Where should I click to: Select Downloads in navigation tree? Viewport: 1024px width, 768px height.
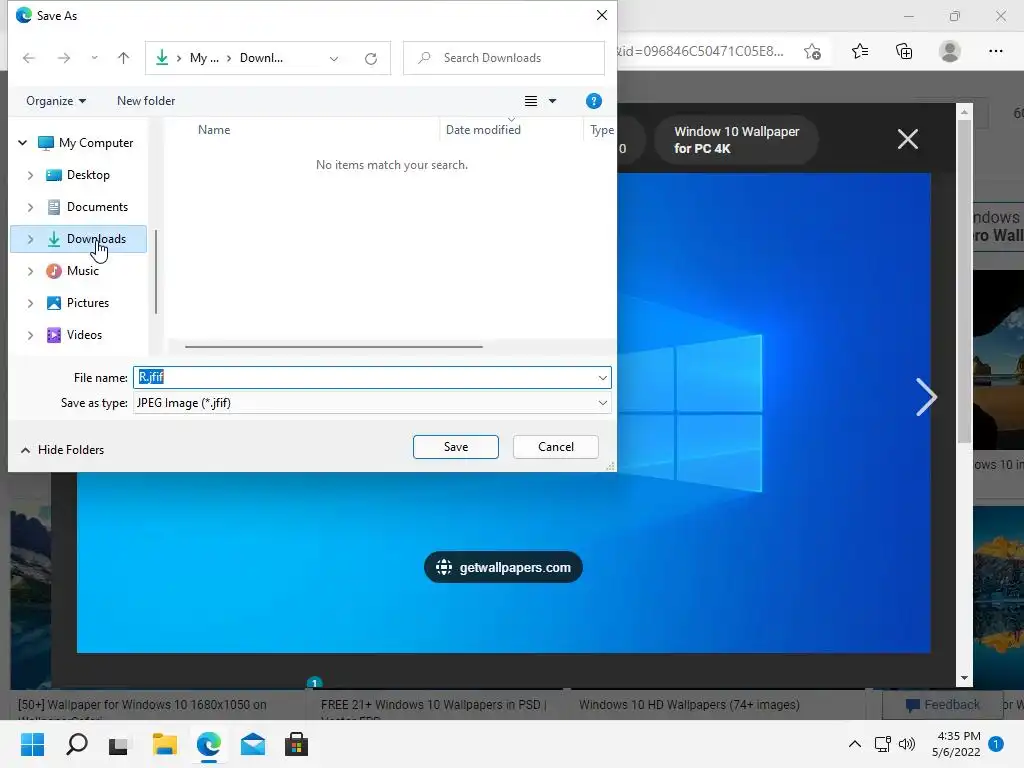point(96,239)
